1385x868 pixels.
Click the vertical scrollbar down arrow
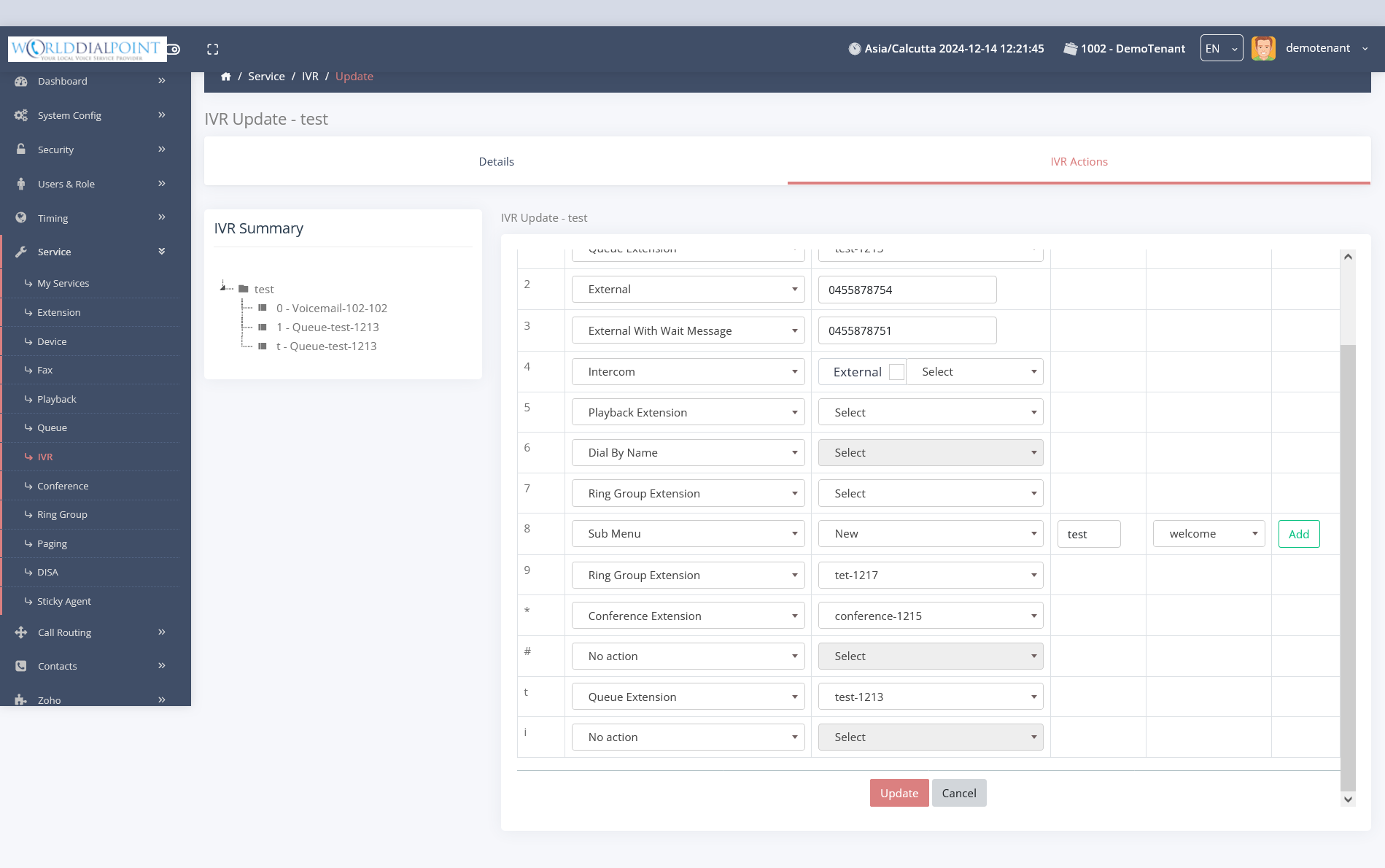point(1348,799)
